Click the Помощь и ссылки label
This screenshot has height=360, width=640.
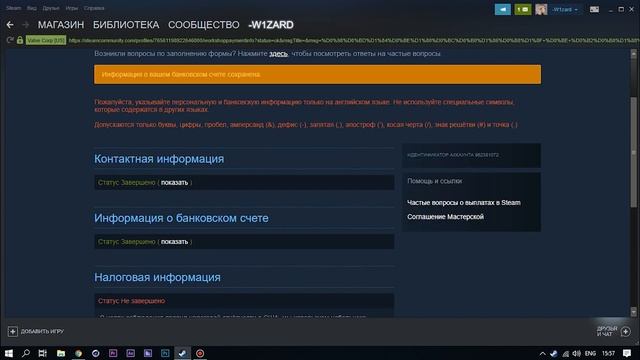pos(434,181)
